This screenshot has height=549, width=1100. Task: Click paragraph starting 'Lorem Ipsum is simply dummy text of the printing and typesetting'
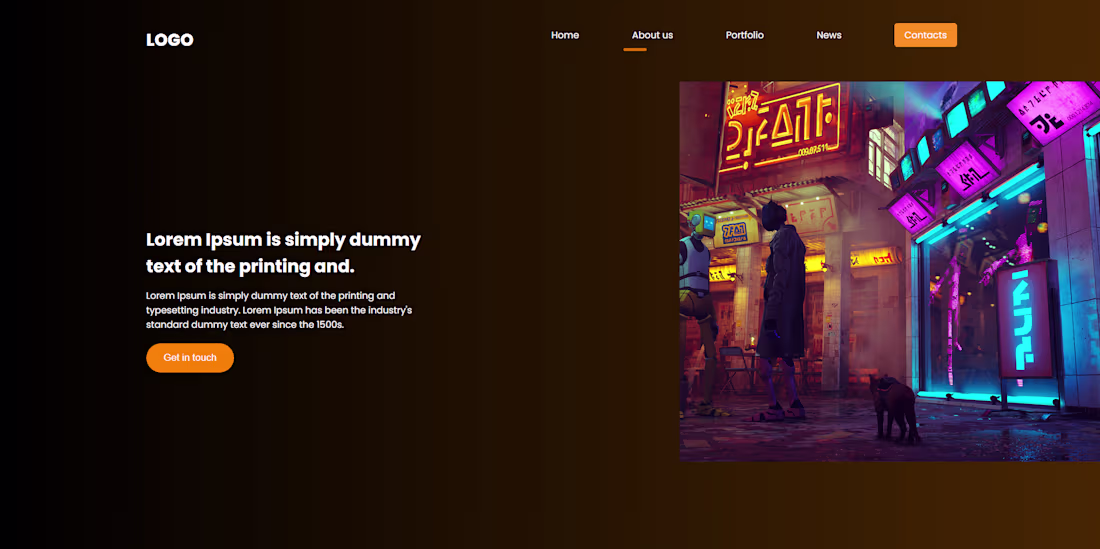pos(279,310)
